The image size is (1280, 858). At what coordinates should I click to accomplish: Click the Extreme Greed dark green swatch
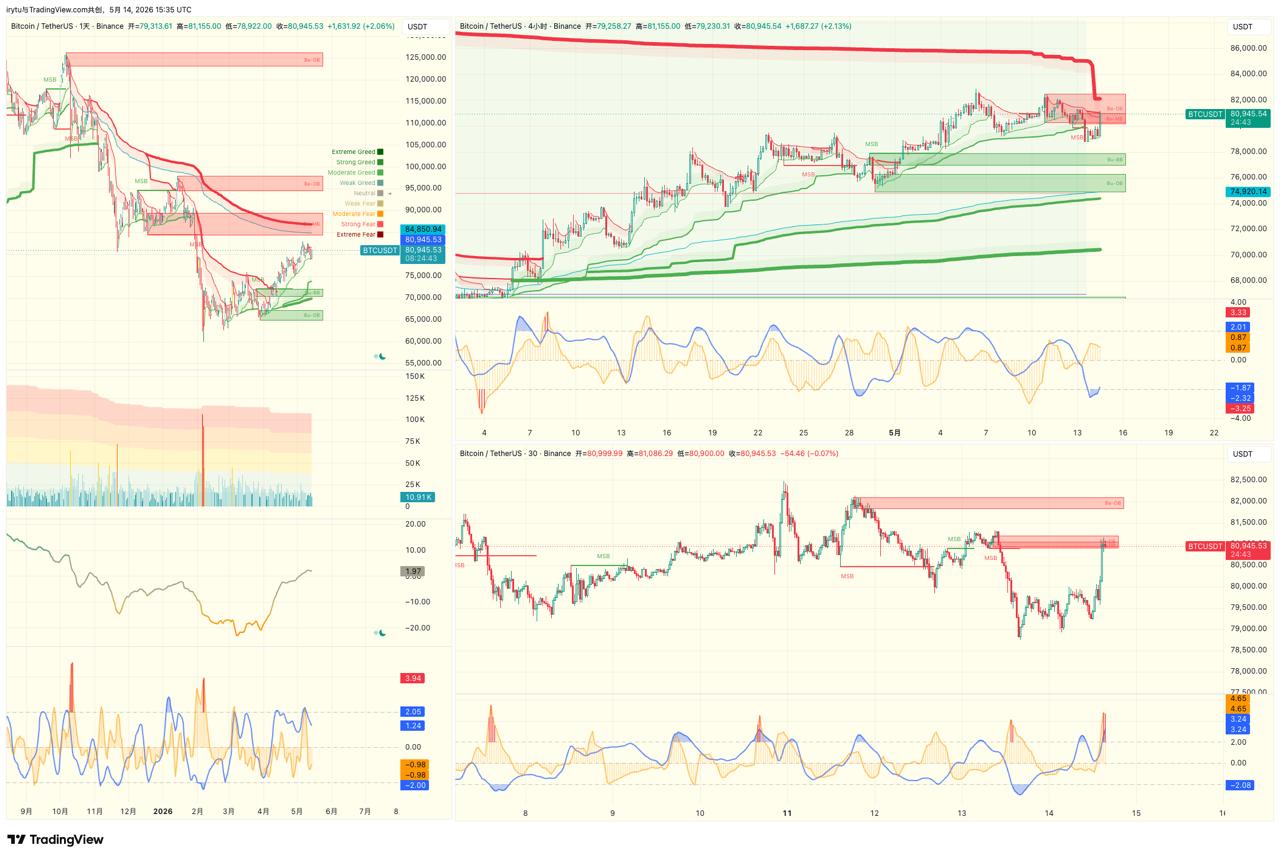(380, 152)
